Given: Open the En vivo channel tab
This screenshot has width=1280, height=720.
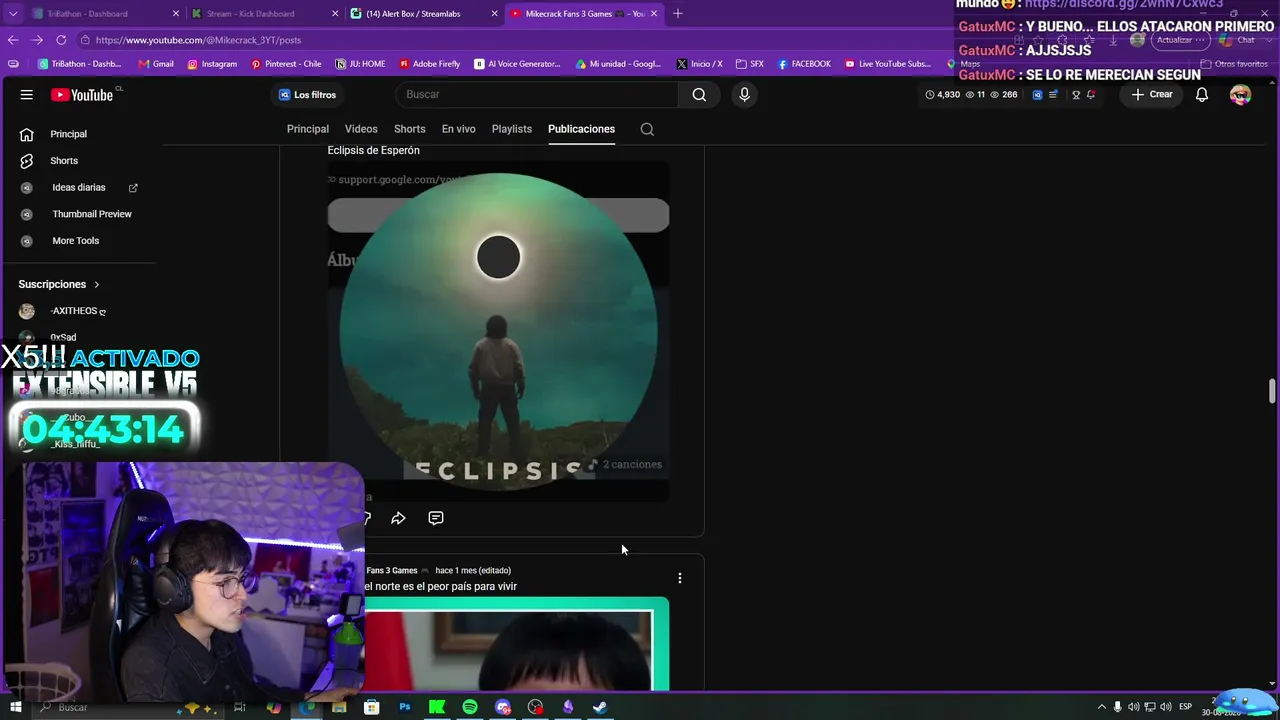Looking at the screenshot, I should 459,129.
